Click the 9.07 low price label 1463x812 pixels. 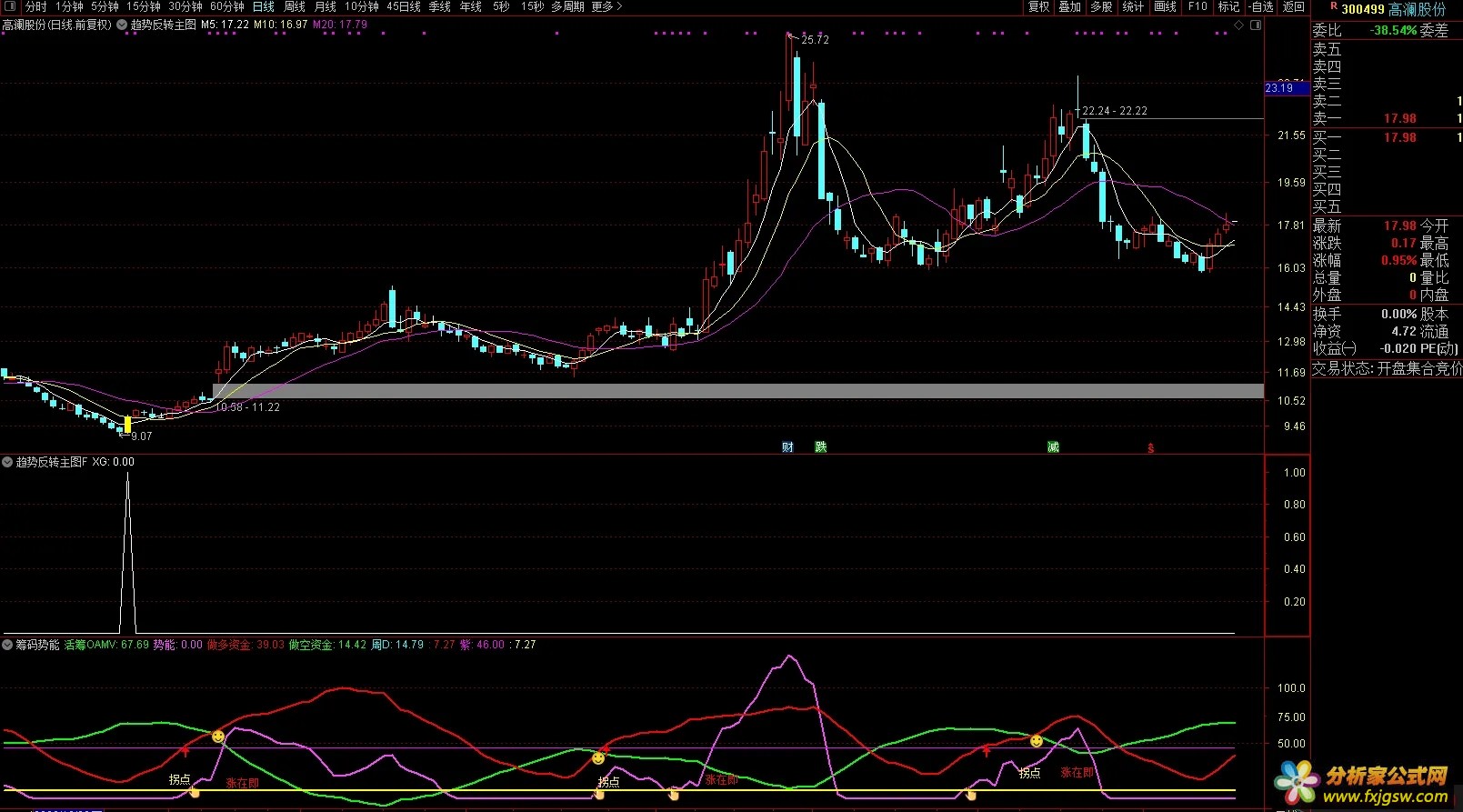[x=142, y=436]
